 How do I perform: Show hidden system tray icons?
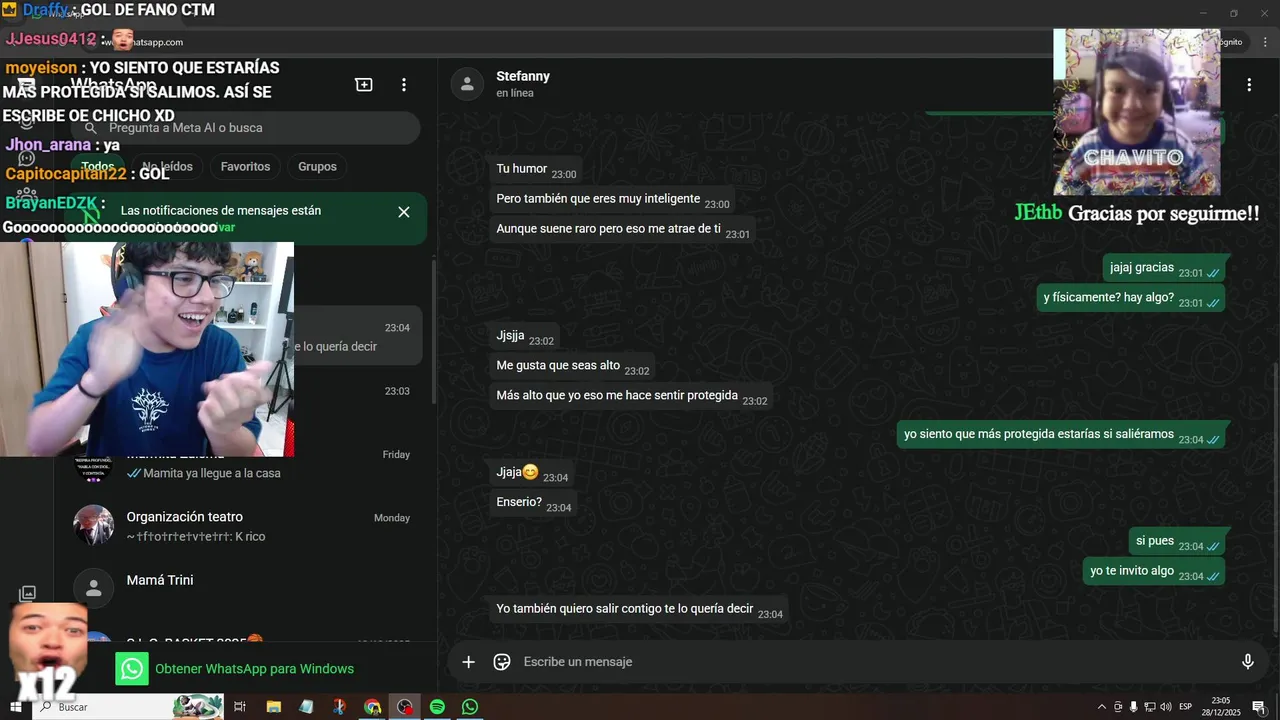click(x=1102, y=707)
